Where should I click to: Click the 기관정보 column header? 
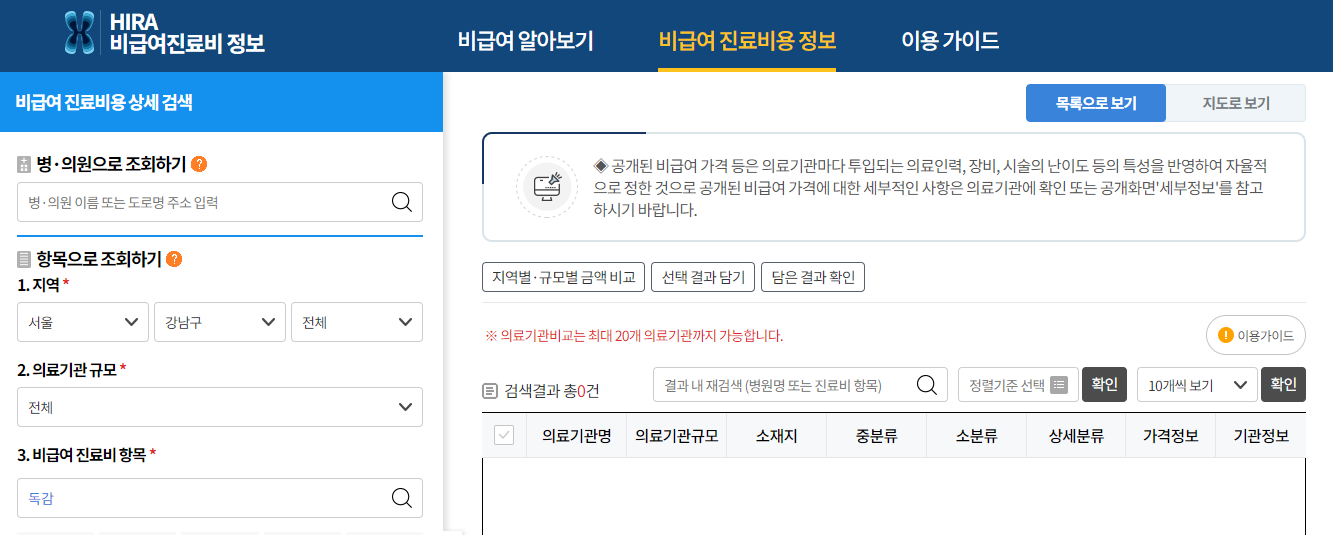pos(1261,436)
